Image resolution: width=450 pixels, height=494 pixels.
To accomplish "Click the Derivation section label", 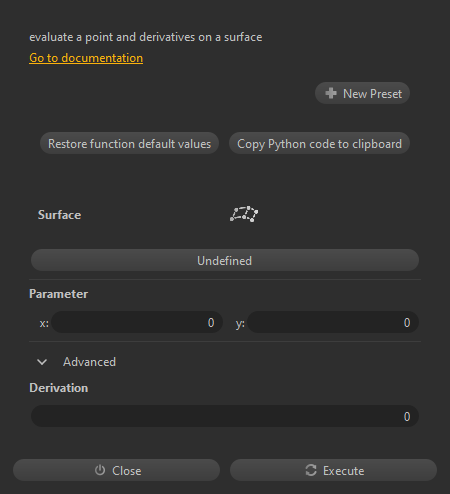I will pos(58,388).
